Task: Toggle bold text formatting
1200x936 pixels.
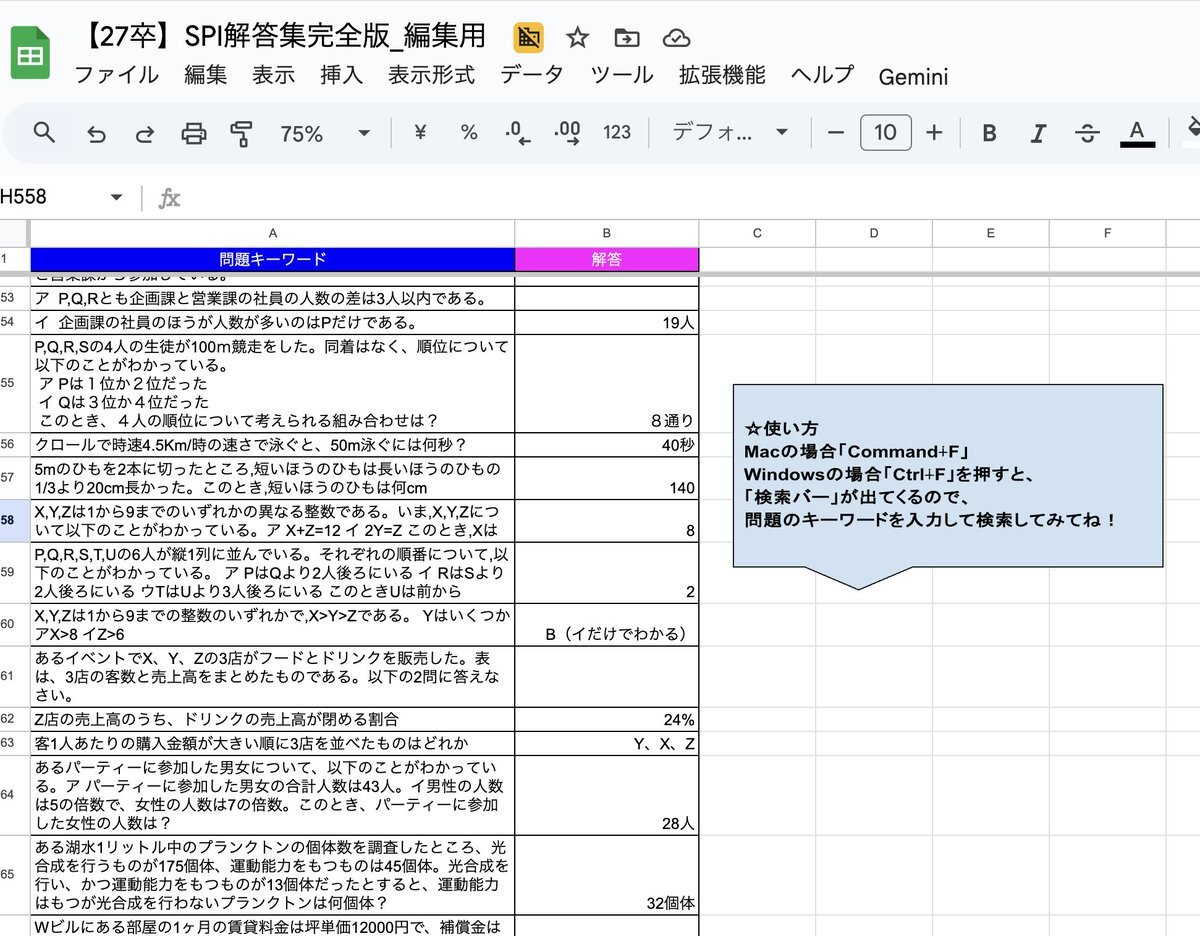Action: [989, 133]
